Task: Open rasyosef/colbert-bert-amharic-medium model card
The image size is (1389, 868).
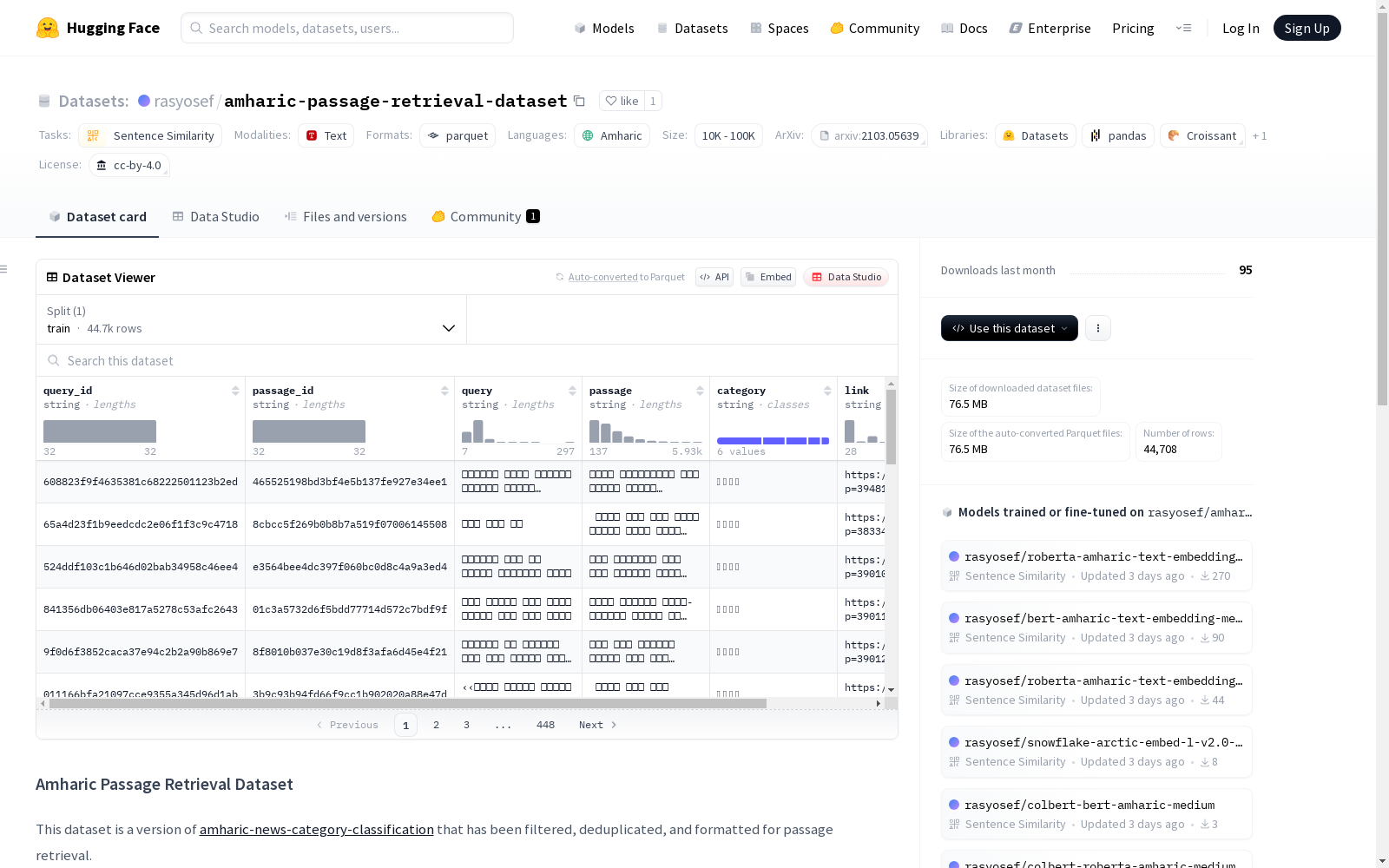Action: pyautogui.click(x=1096, y=813)
